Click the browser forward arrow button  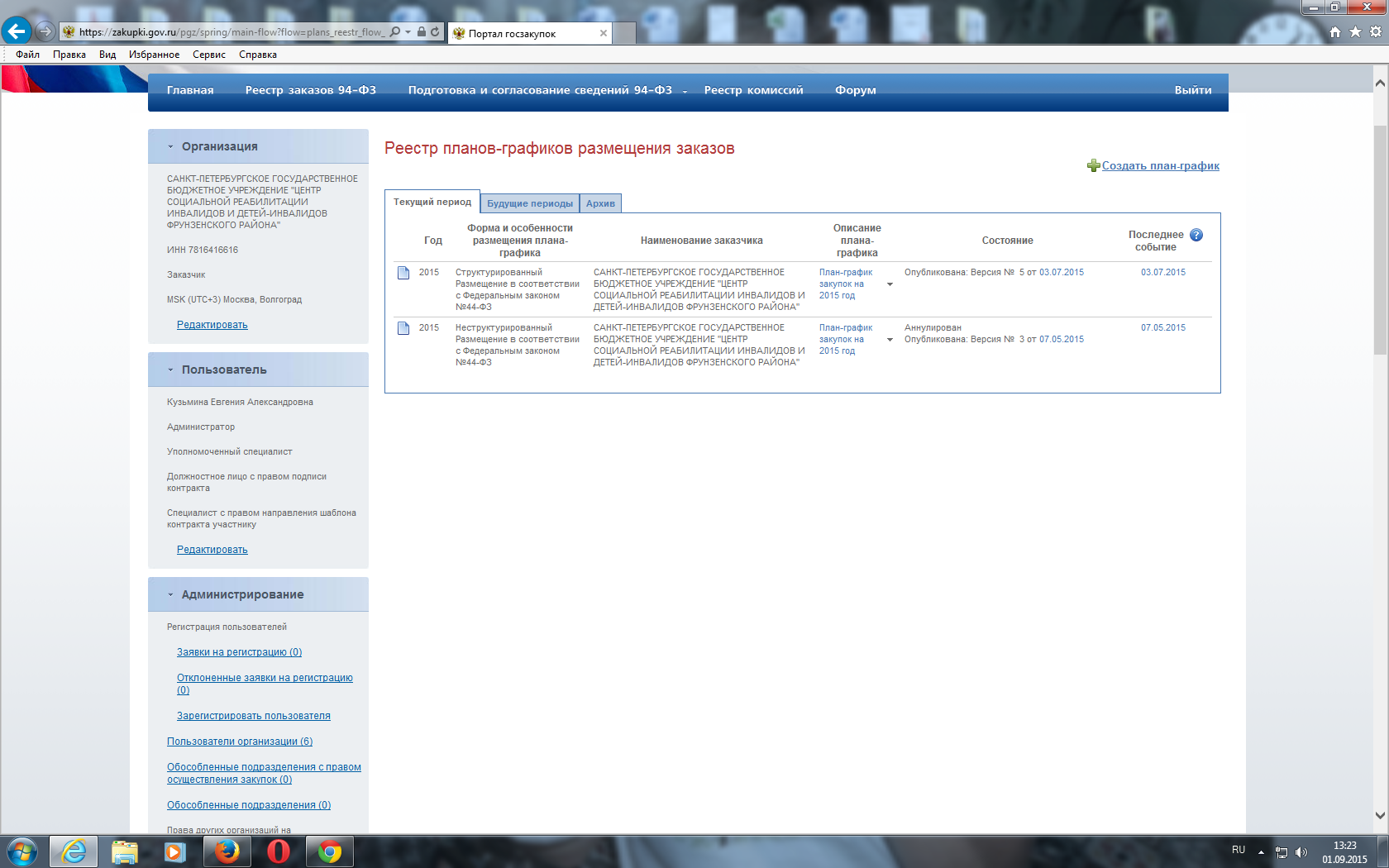coord(45,31)
